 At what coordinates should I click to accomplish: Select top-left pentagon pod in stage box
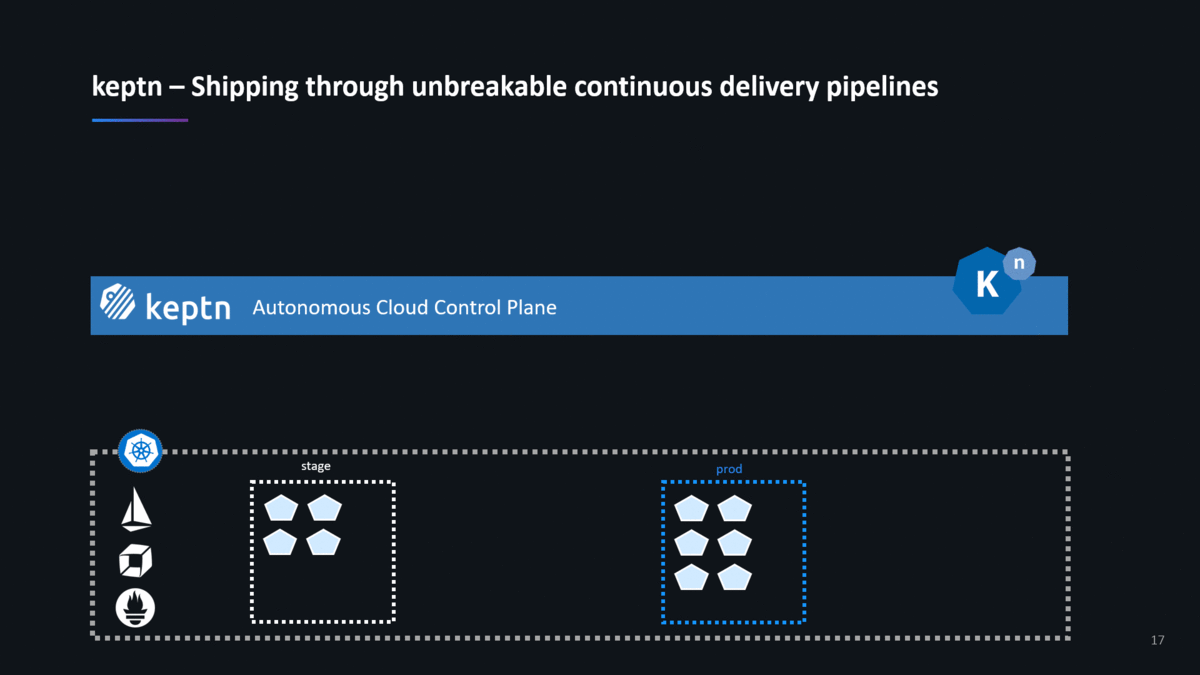282,508
